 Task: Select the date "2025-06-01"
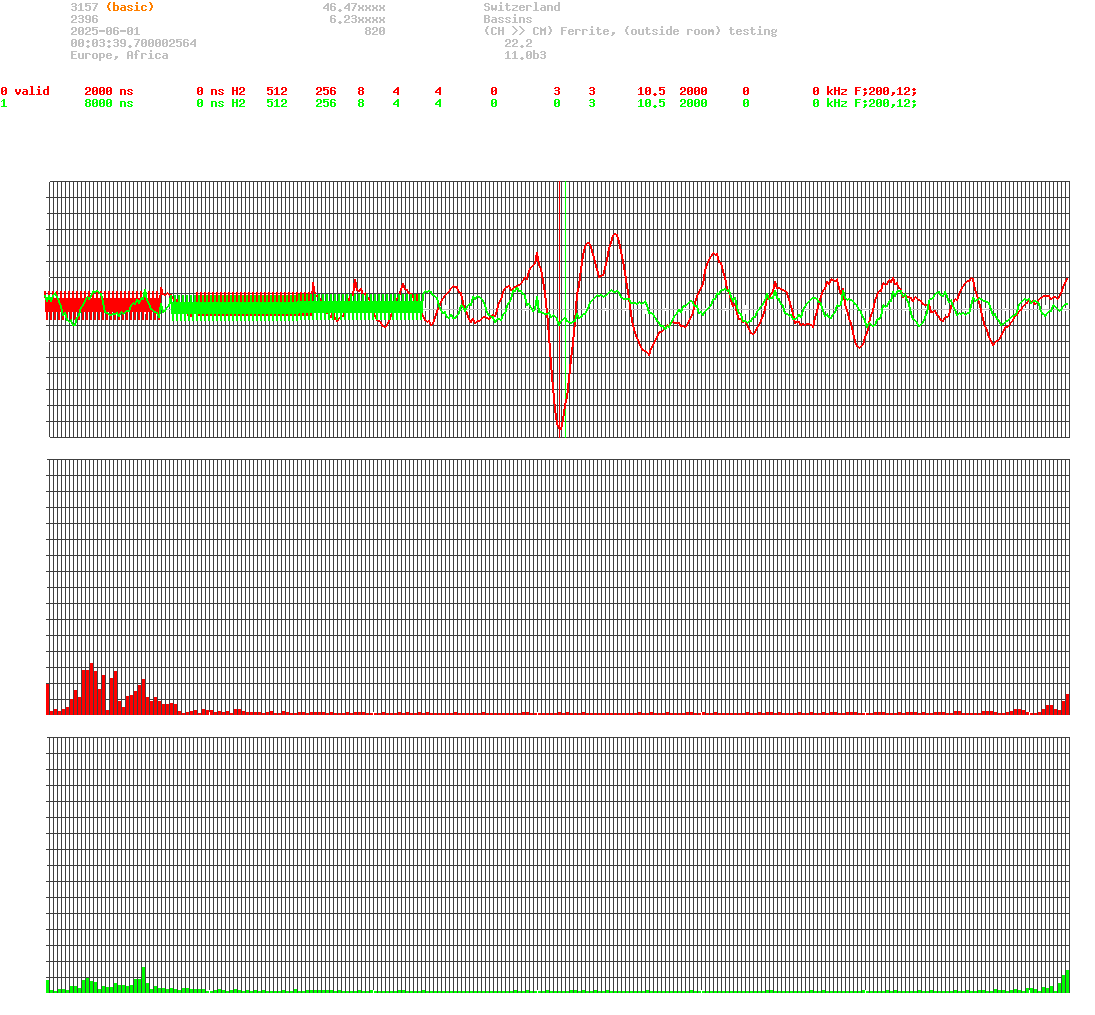[105, 31]
